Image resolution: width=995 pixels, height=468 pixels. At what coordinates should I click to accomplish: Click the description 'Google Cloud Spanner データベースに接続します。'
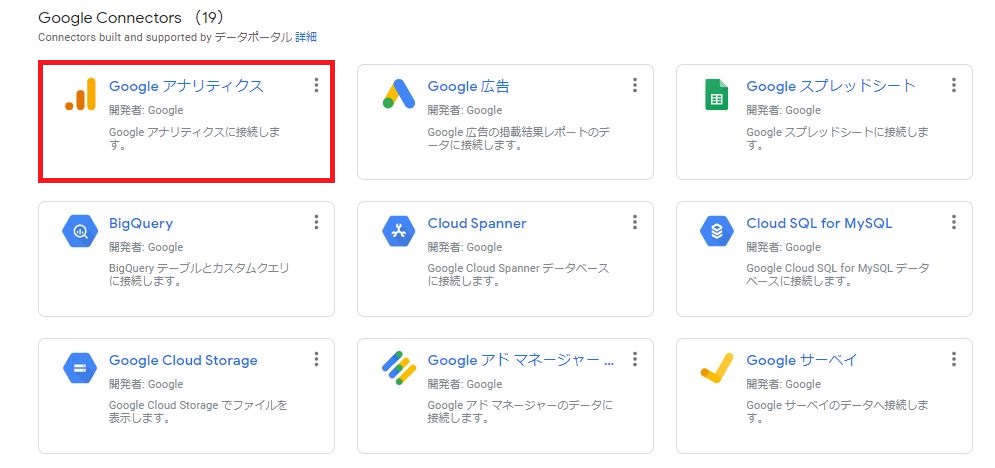click(518, 275)
